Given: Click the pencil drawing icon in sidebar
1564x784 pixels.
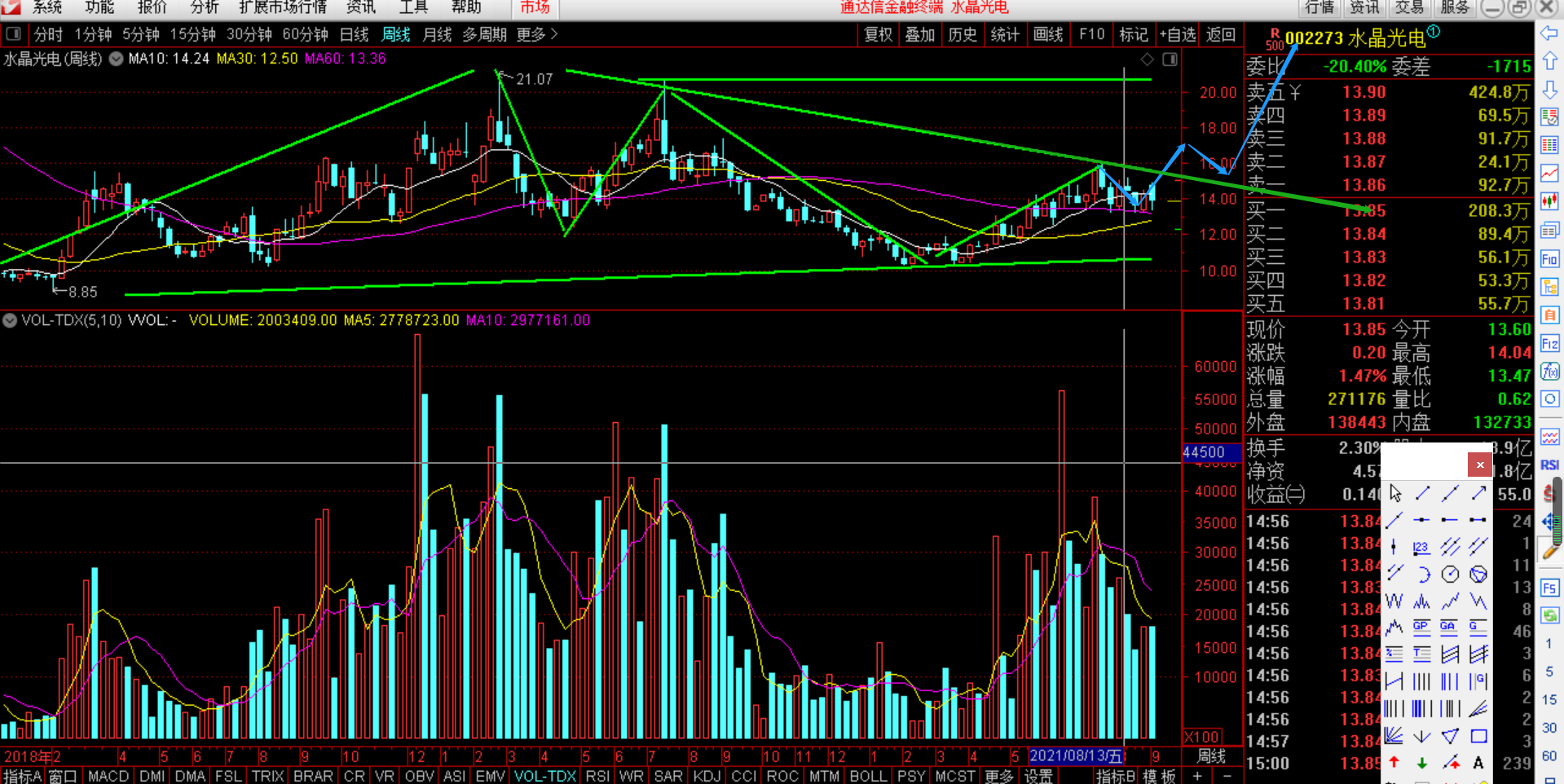Looking at the screenshot, I should pos(1549,553).
